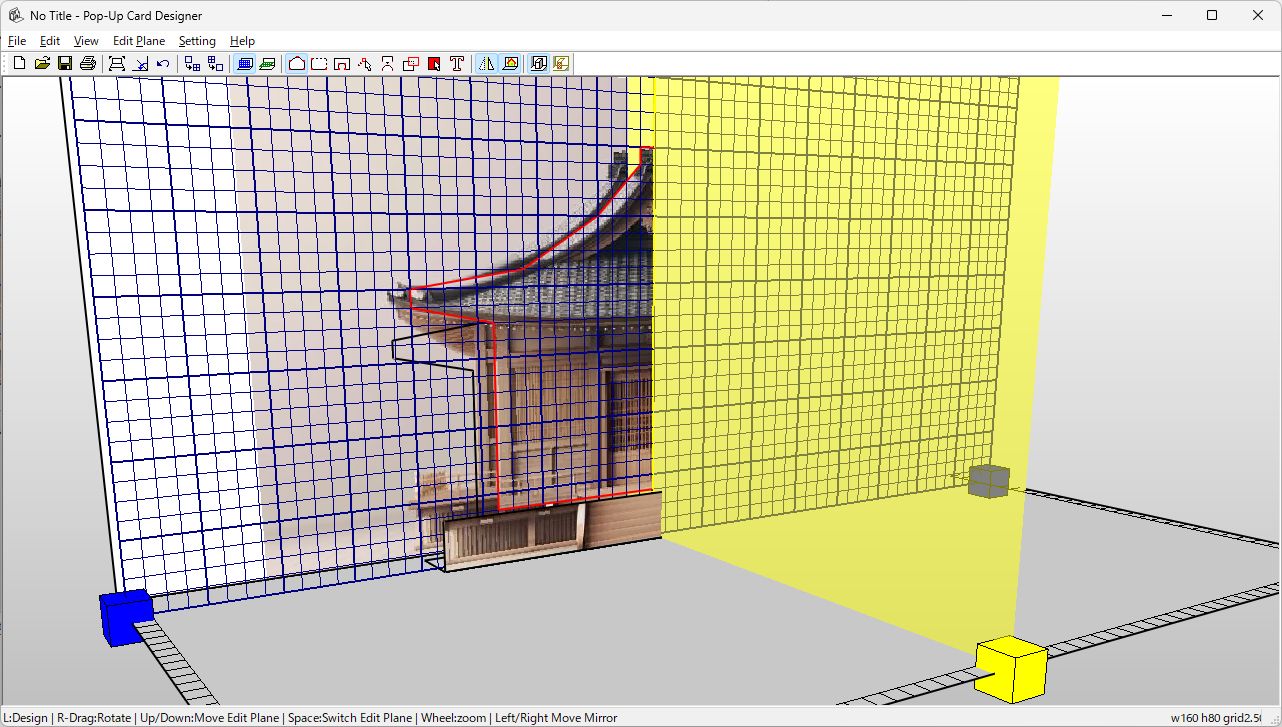This screenshot has width=1282, height=727.
Task: Create a new card design
Action: 18,62
